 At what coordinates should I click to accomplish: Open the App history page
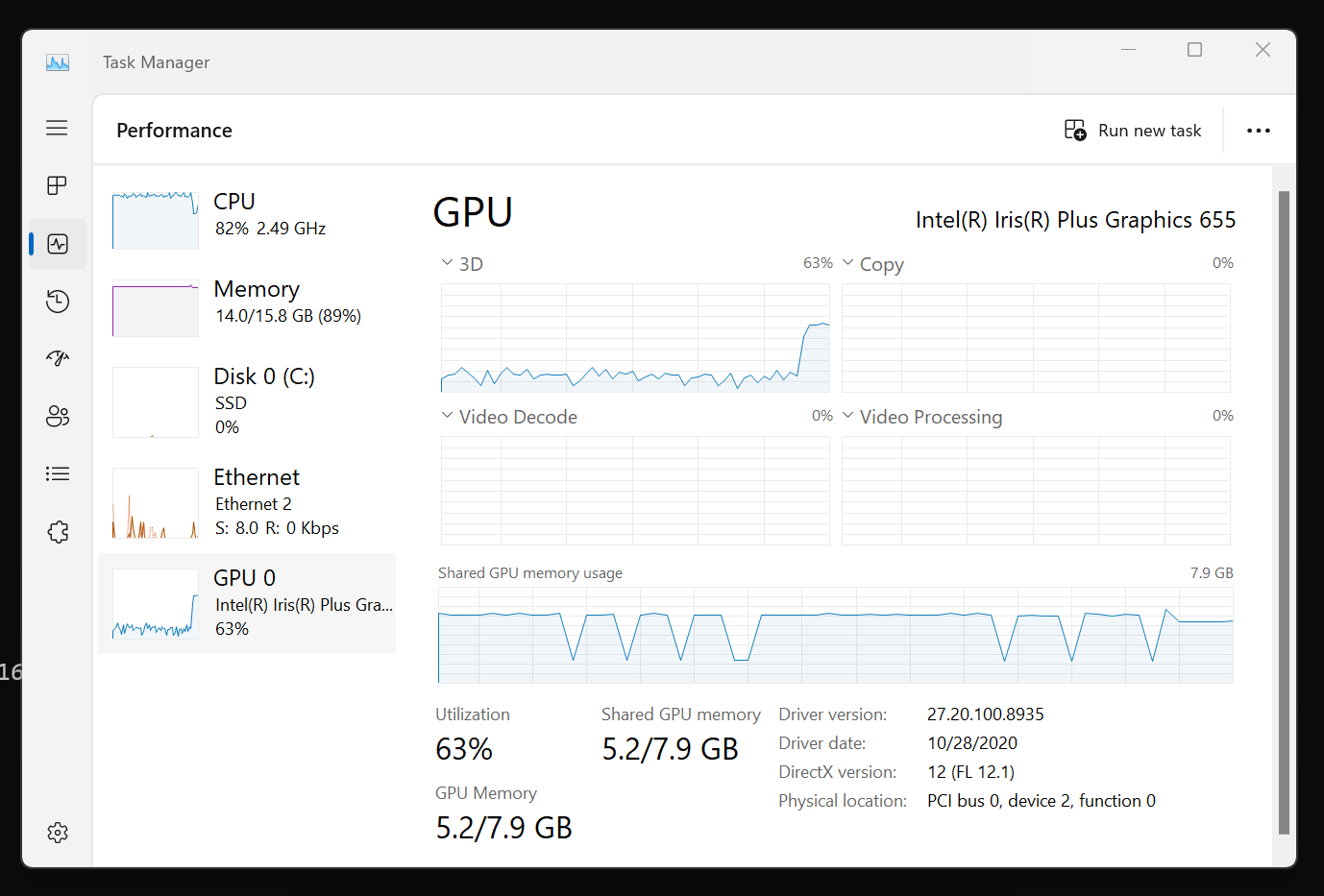click(x=57, y=302)
